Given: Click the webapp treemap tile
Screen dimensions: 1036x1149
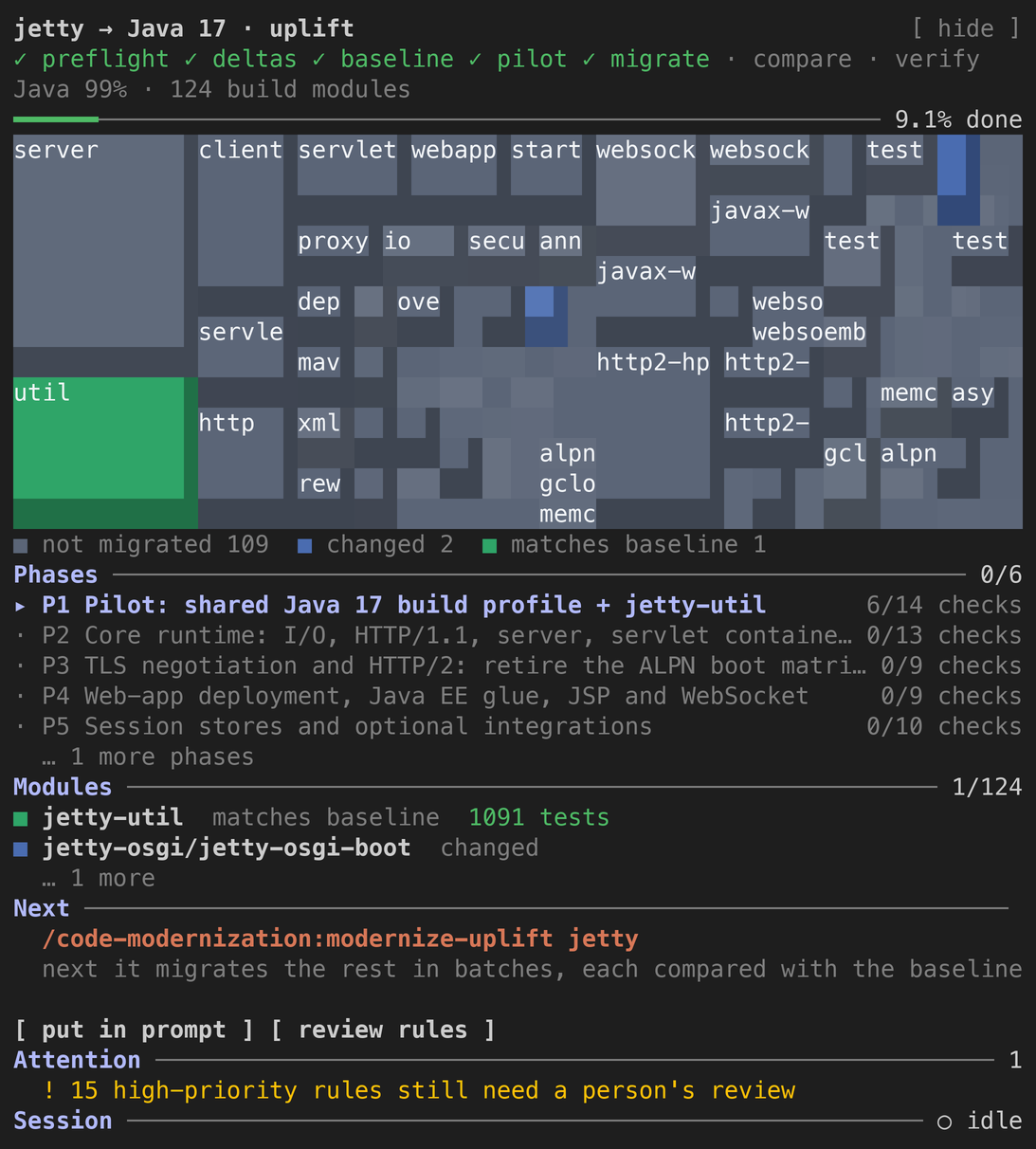Looking at the screenshot, I should coord(454,165).
